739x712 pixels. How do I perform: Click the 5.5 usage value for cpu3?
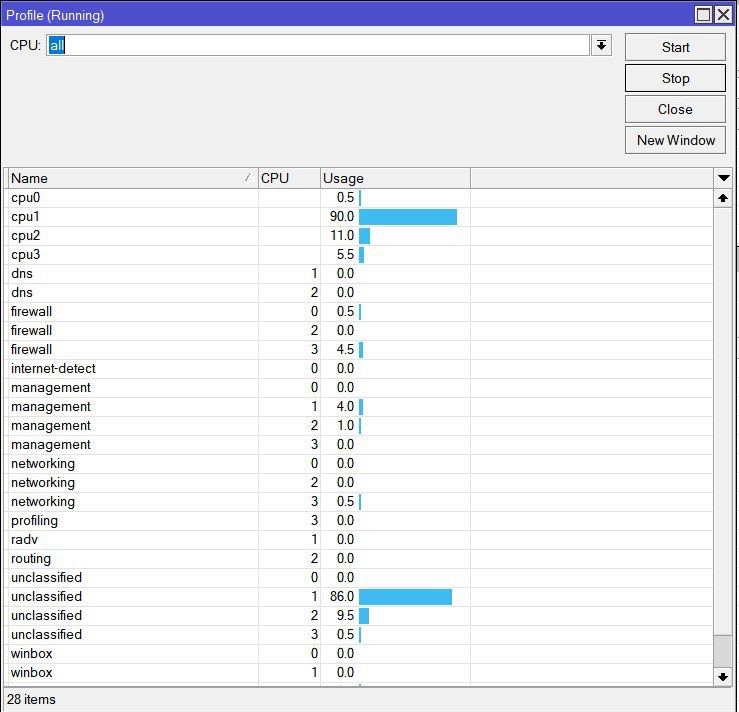(345, 255)
